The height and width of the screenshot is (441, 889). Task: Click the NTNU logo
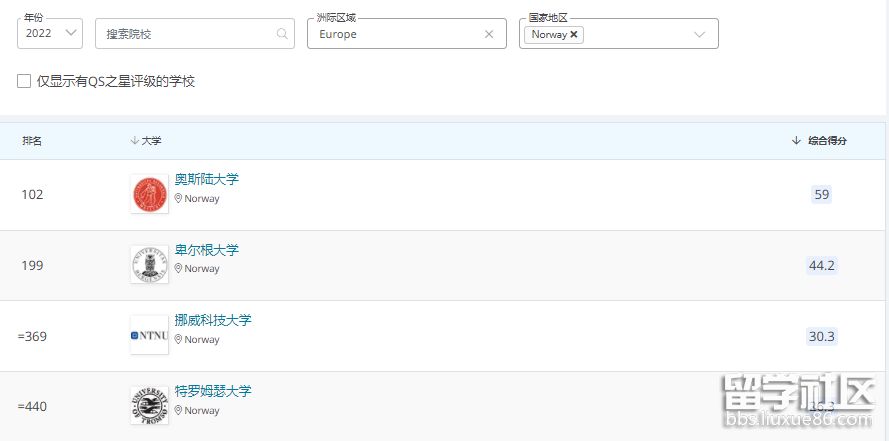tap(149, 335)
